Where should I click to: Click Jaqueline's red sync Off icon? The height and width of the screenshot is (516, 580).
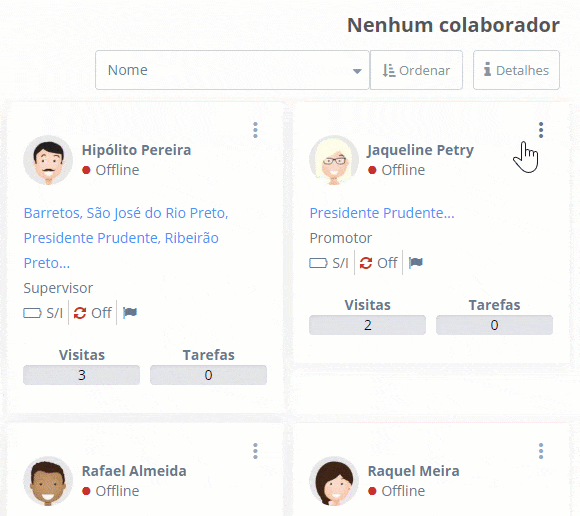click(366, 263)
